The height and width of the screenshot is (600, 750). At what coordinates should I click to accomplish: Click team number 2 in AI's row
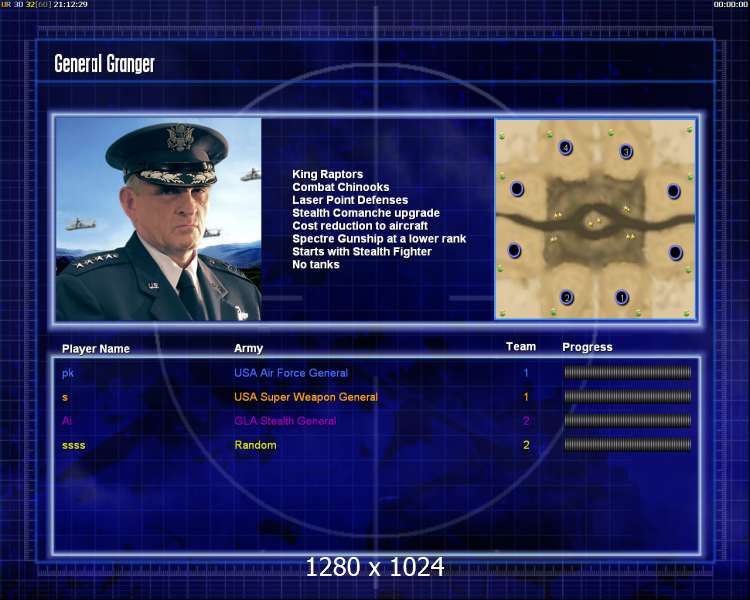(x=526, y=421)
